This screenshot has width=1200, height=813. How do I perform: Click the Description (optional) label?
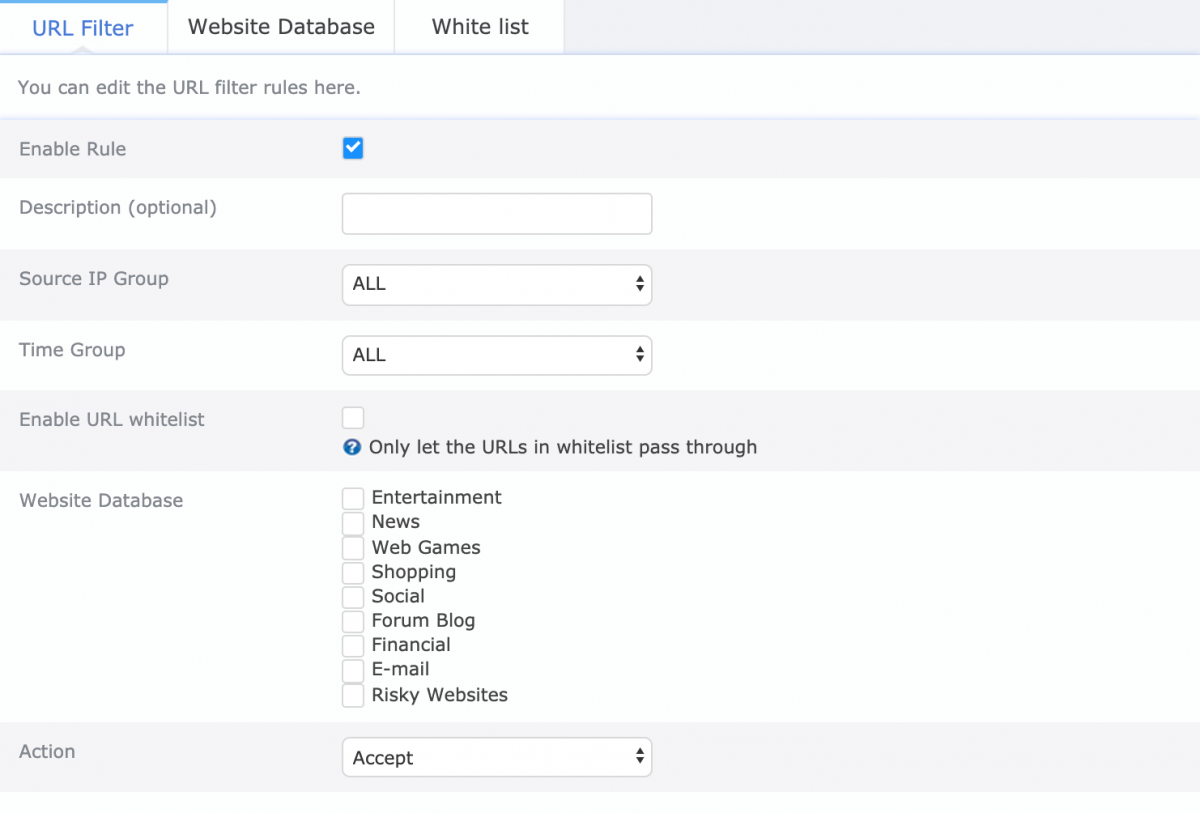coord(118,208)
